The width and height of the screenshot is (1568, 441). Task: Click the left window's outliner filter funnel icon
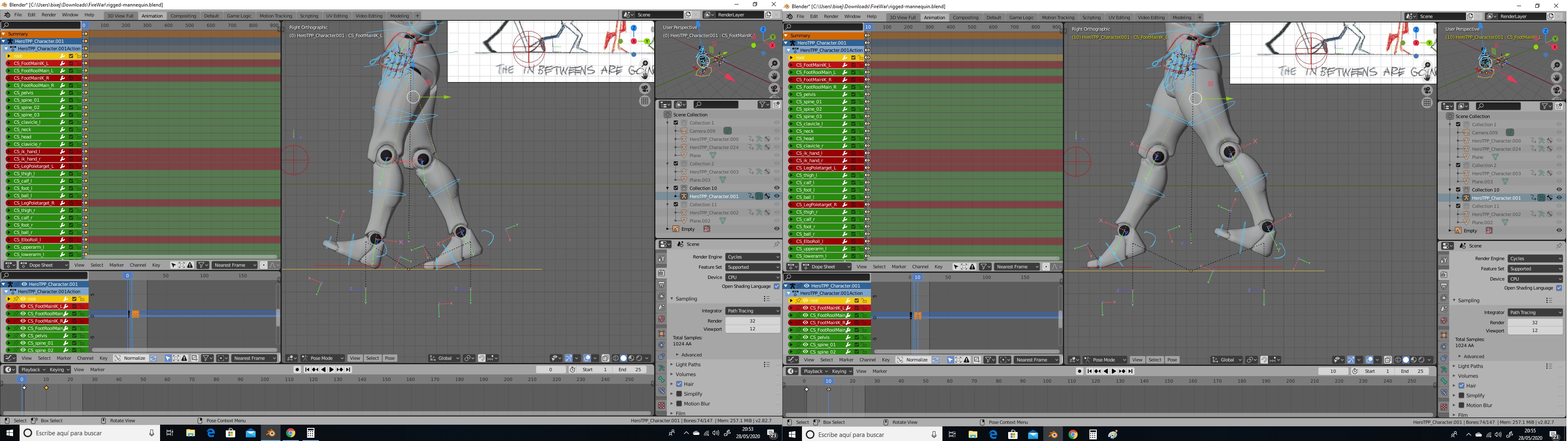pyautogui.click(x=763, y=105)
